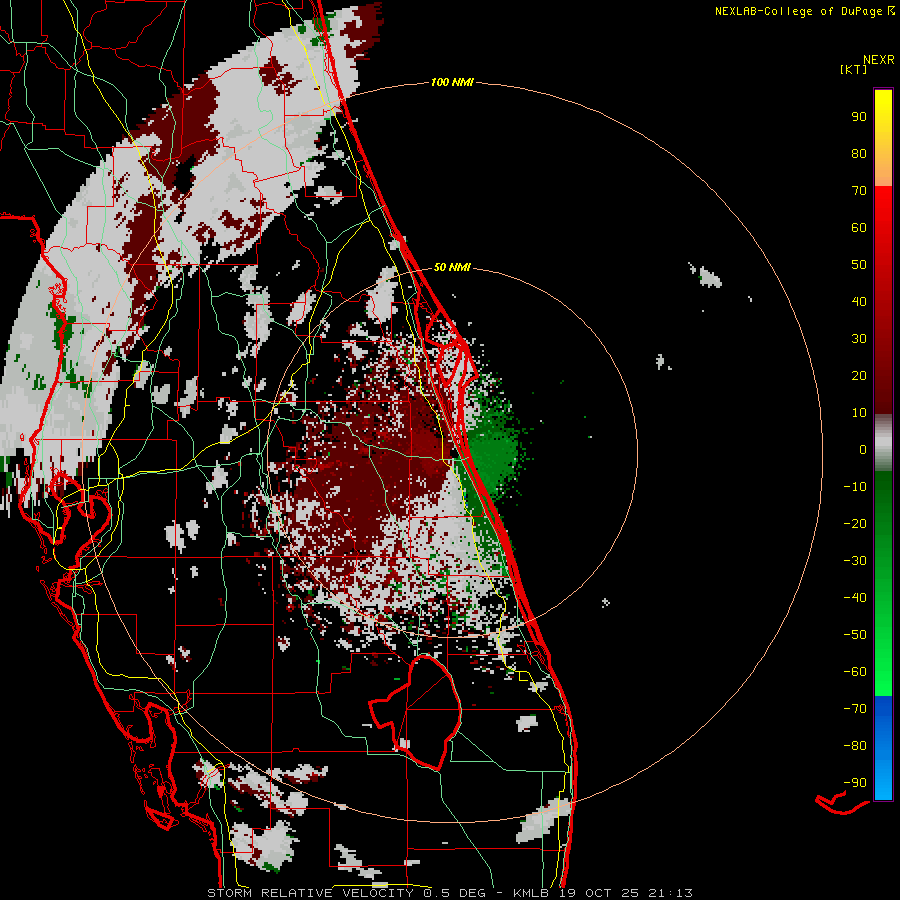Click the positive 50 knot scale label
900x900 pixels.
859,265
